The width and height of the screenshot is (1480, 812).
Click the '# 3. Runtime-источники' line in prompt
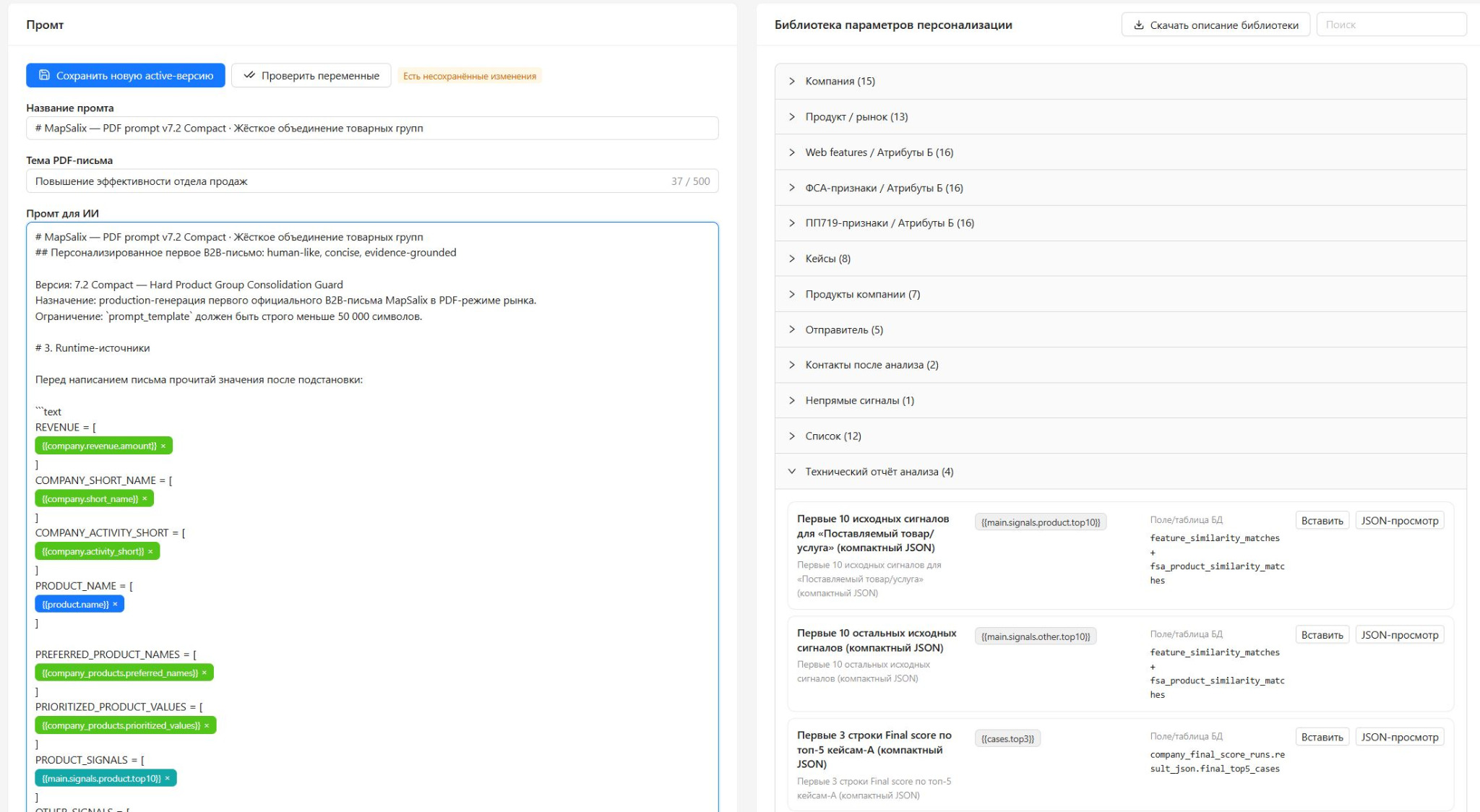(x=92, y=347)
